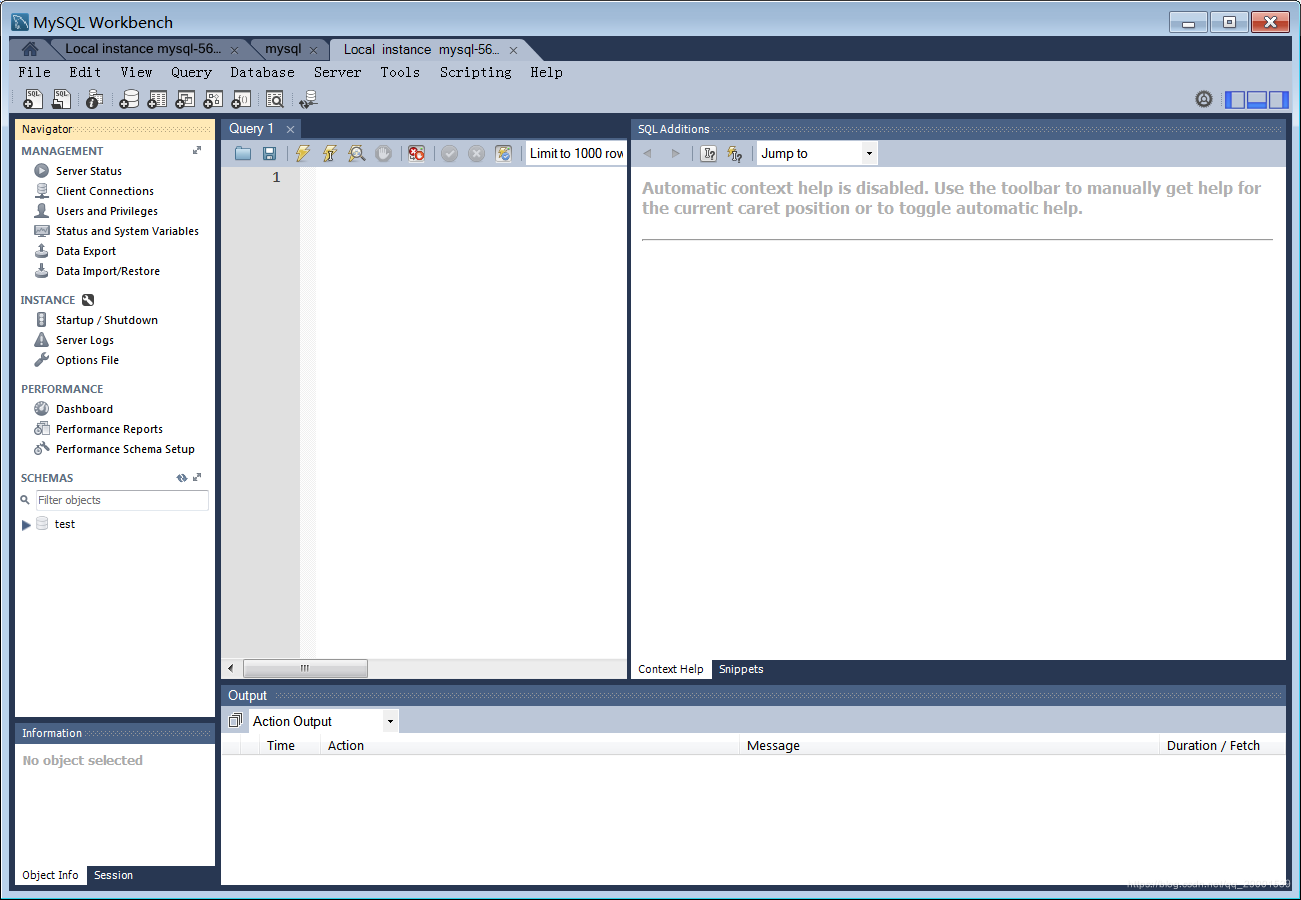The height and width of the screenshot is (900, 1301).
Task: Open Server Status in the Navigator
Action: click(89, 171)
